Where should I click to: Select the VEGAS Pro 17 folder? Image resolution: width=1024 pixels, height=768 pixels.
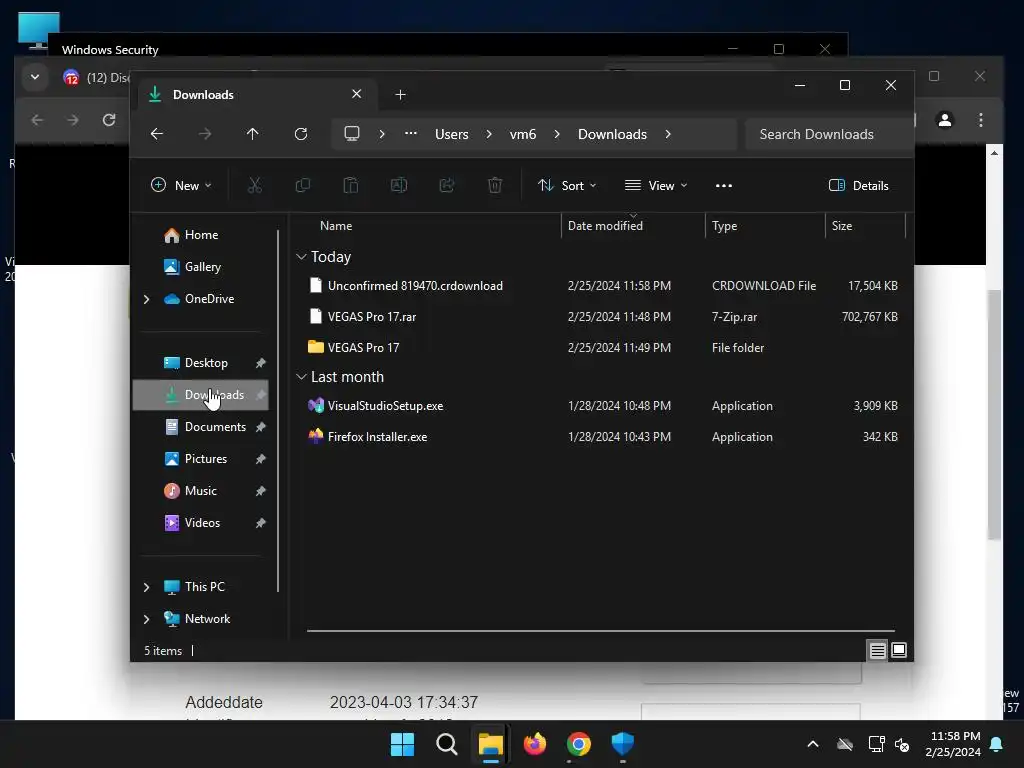pyautogui.click(x=602, y=347)
